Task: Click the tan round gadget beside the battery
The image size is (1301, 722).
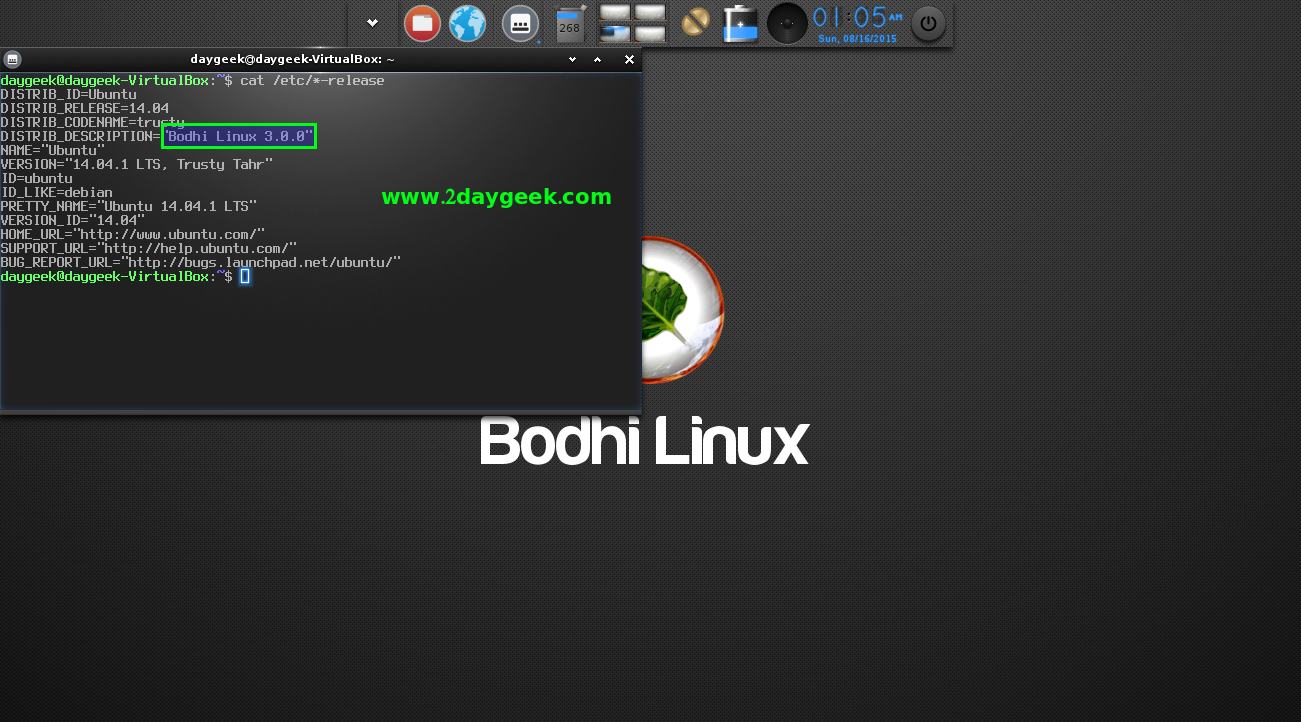Action: click(x=695, y=23)
